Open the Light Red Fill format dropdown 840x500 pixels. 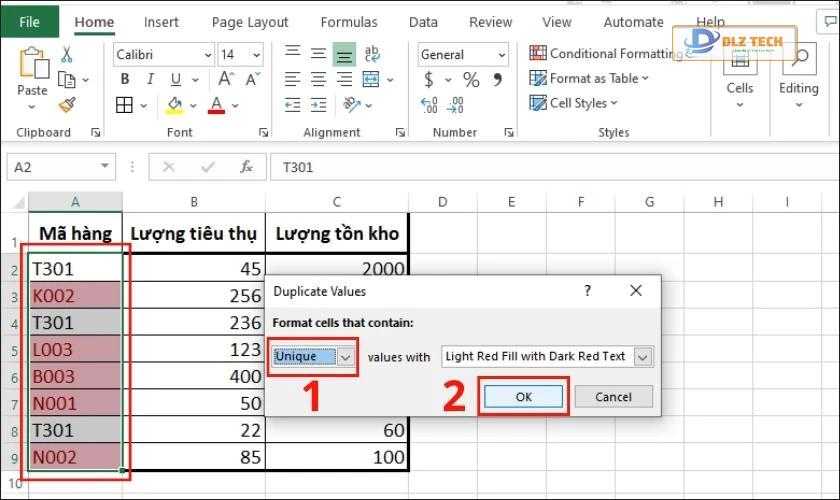point(643,357)
